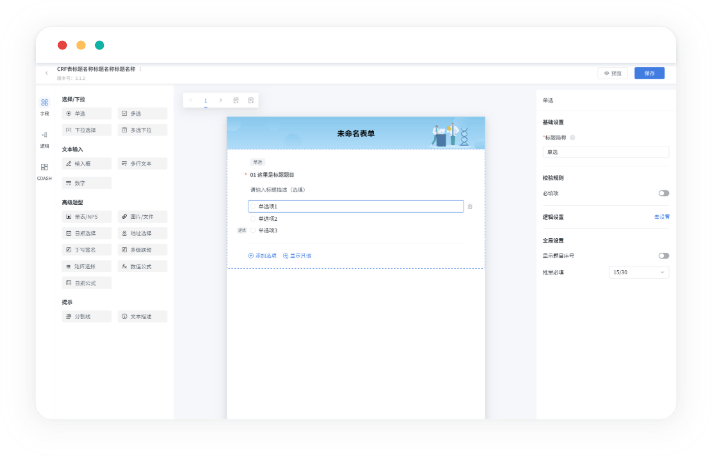Toggle the 显示题目序号 switch

pos(663,256)
